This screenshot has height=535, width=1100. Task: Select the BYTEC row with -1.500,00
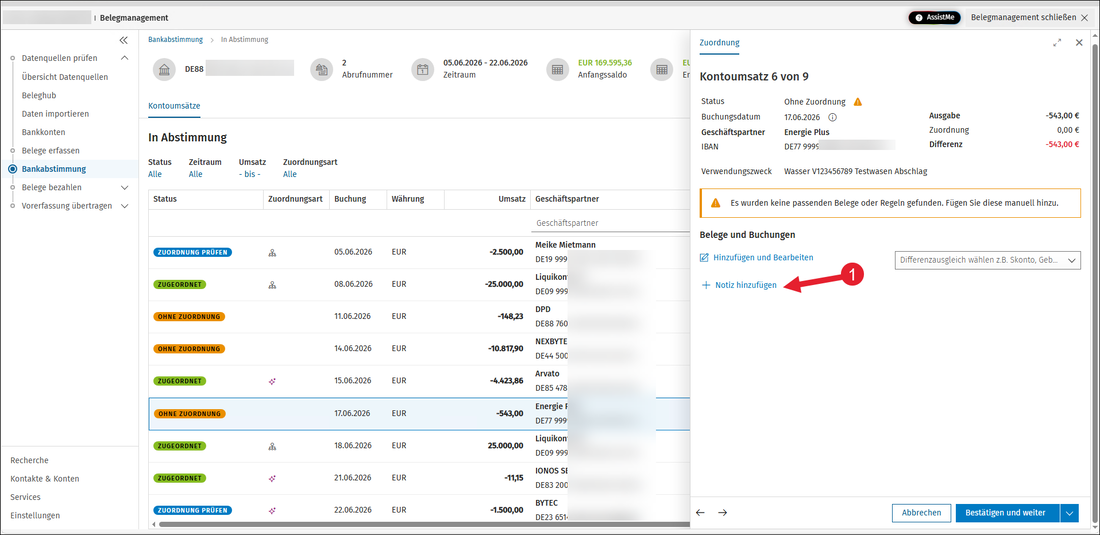pos(420,510)
